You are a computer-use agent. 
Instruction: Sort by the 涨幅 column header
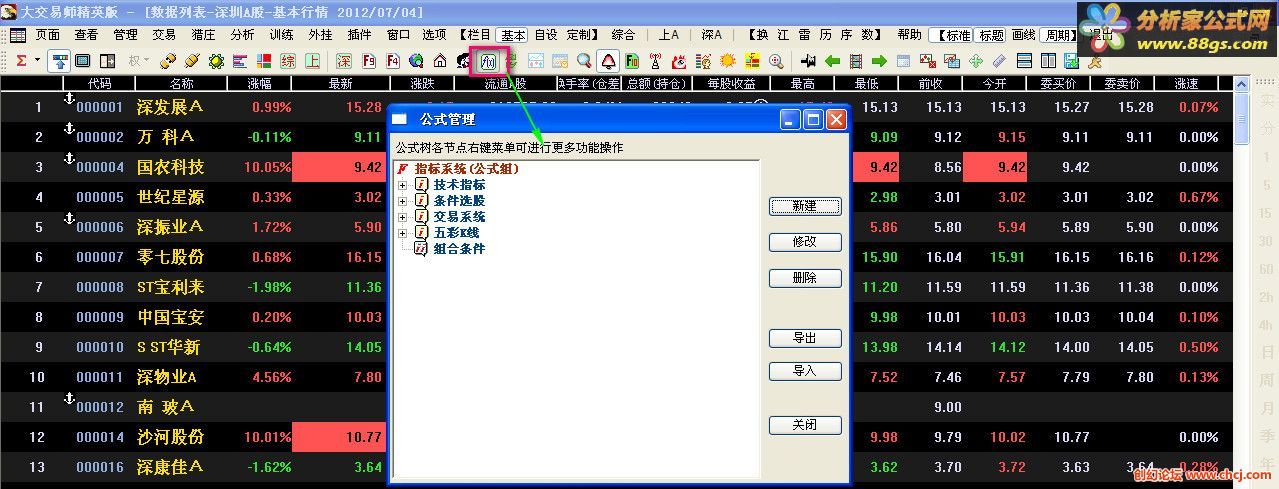coord(258,84)
